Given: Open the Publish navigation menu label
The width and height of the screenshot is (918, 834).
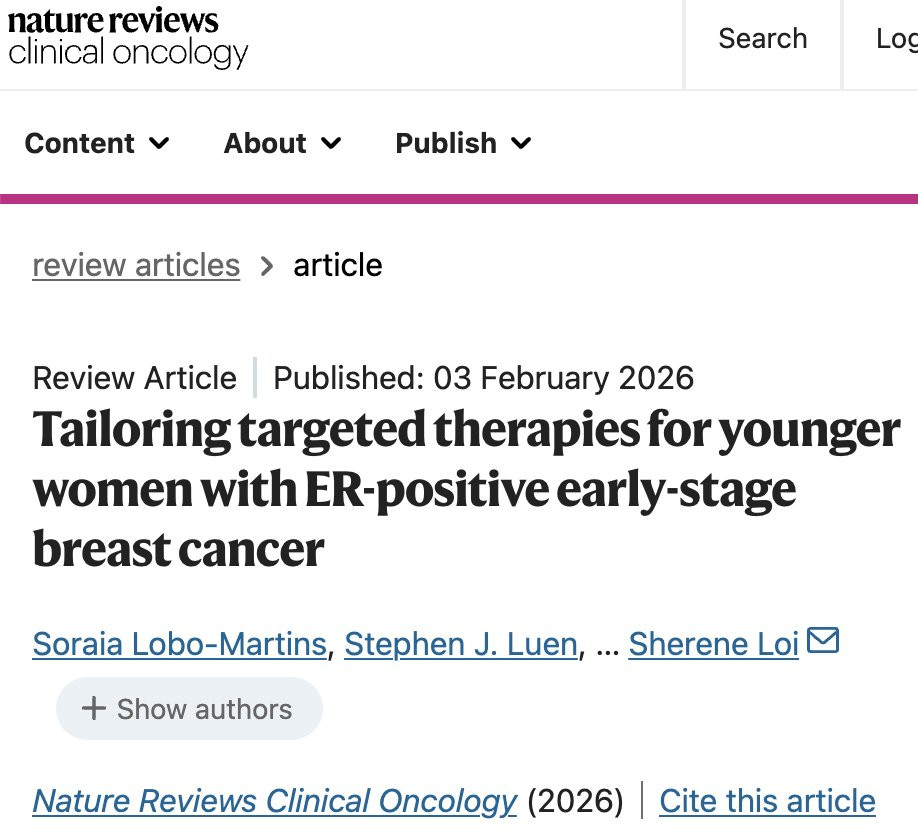Looking at the screenshot, I should tap(446, 143).
